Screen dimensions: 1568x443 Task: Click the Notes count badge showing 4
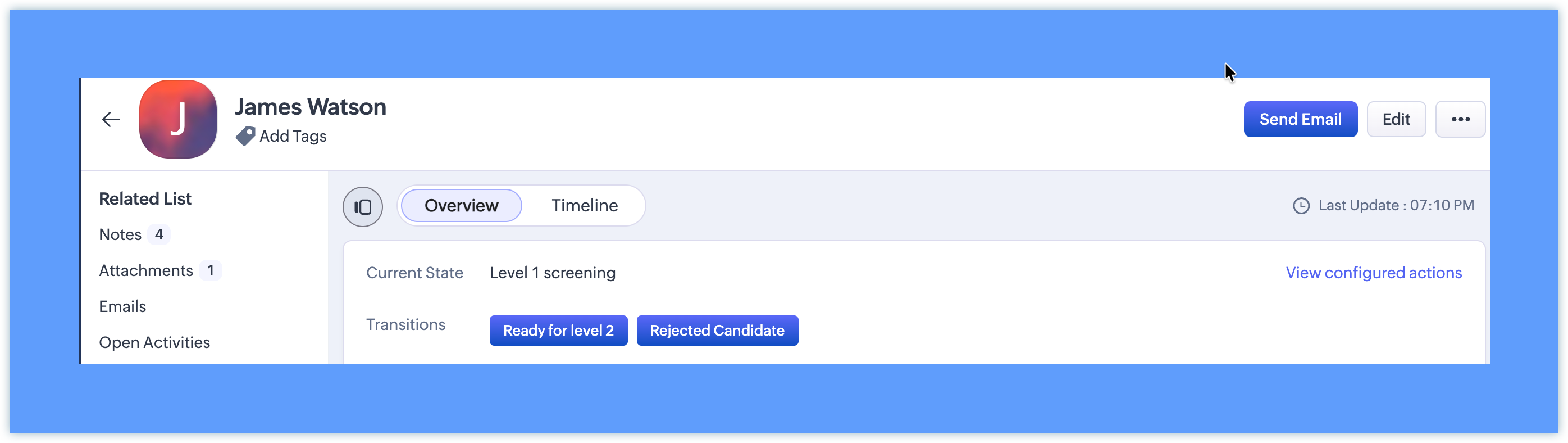point(159,234)
